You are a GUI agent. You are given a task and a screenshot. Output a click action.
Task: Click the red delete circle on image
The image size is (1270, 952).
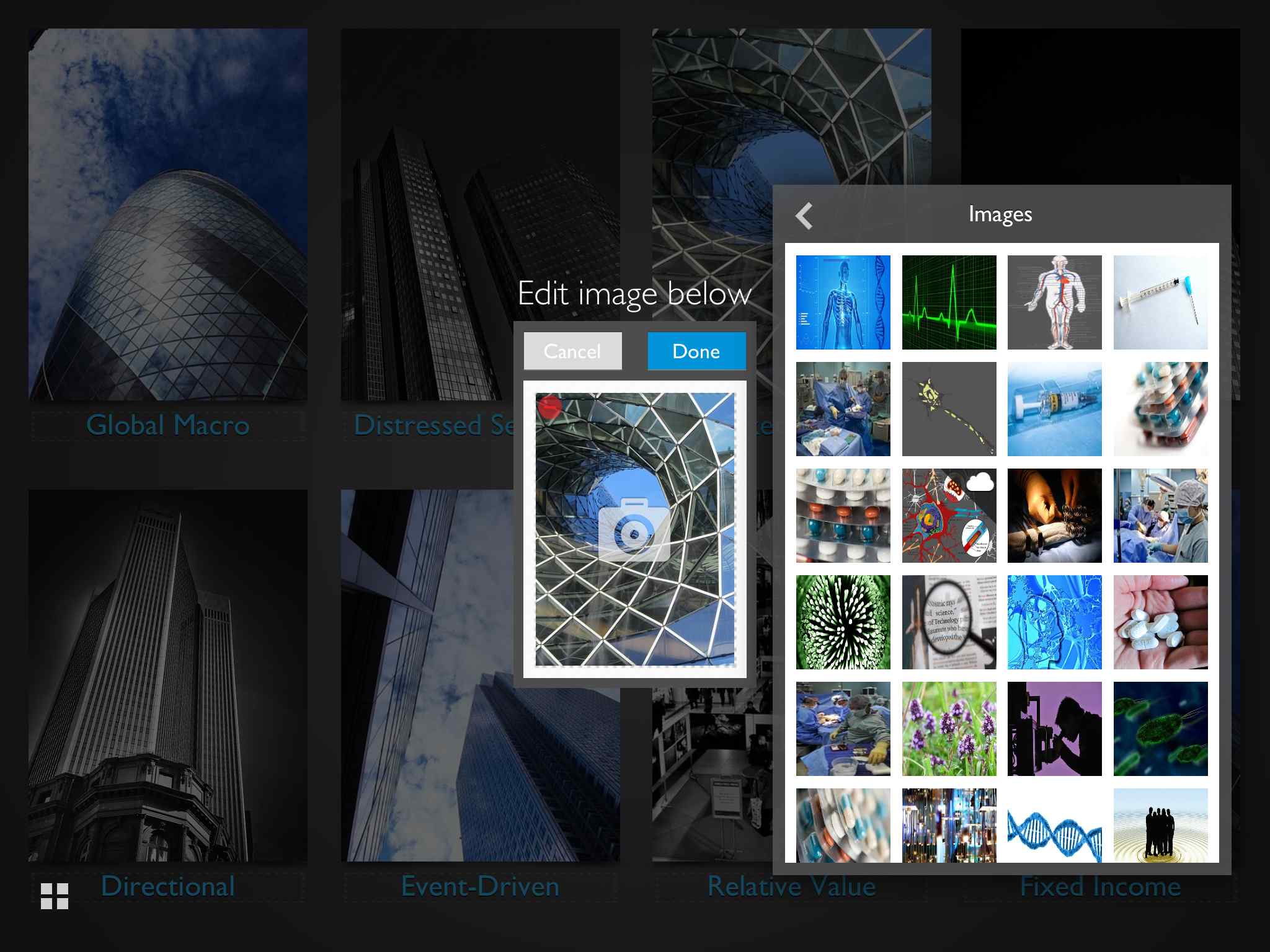pyautogui.click(x=549, y=407)
